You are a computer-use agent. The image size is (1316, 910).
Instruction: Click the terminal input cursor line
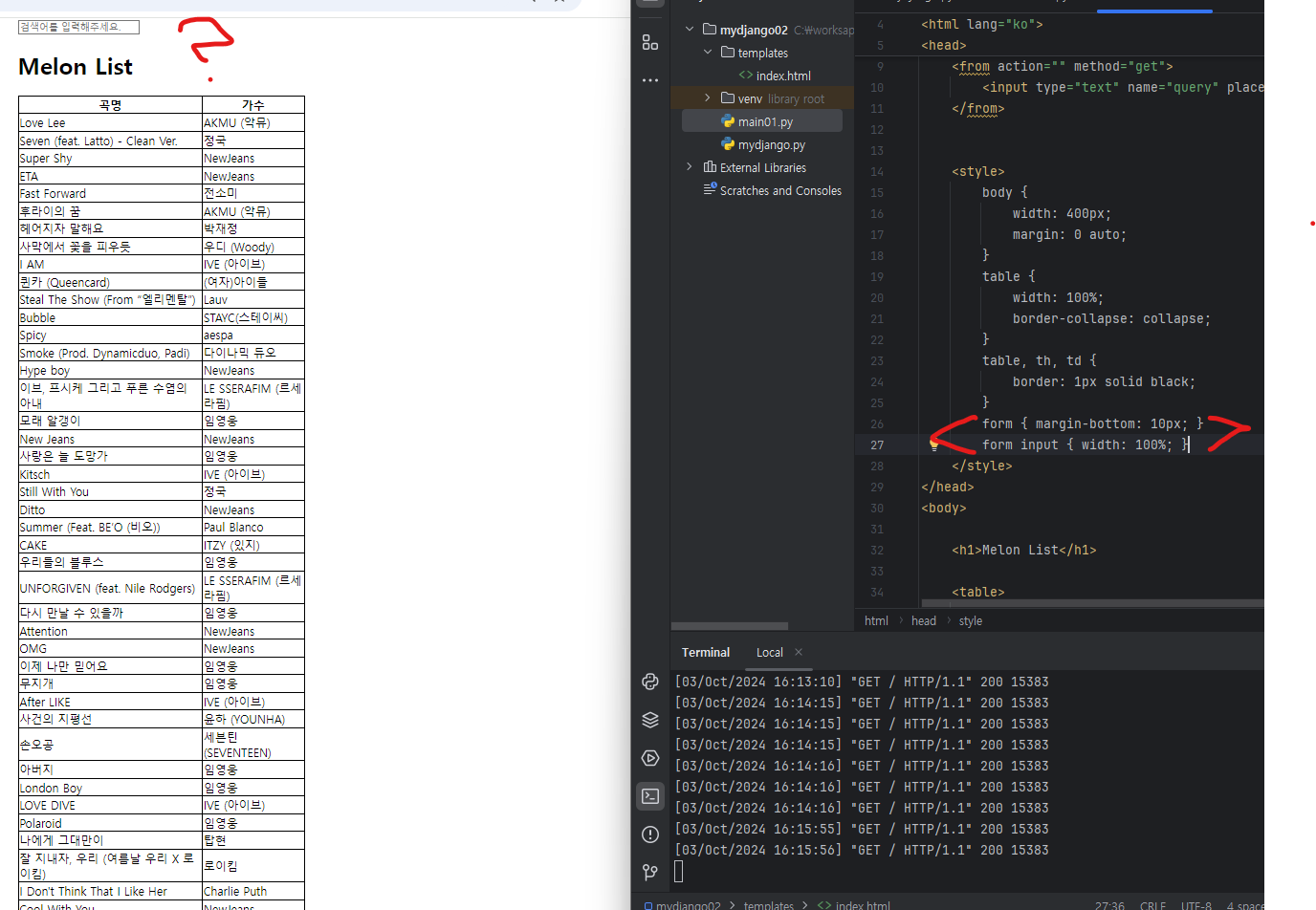tap(679, 871)
